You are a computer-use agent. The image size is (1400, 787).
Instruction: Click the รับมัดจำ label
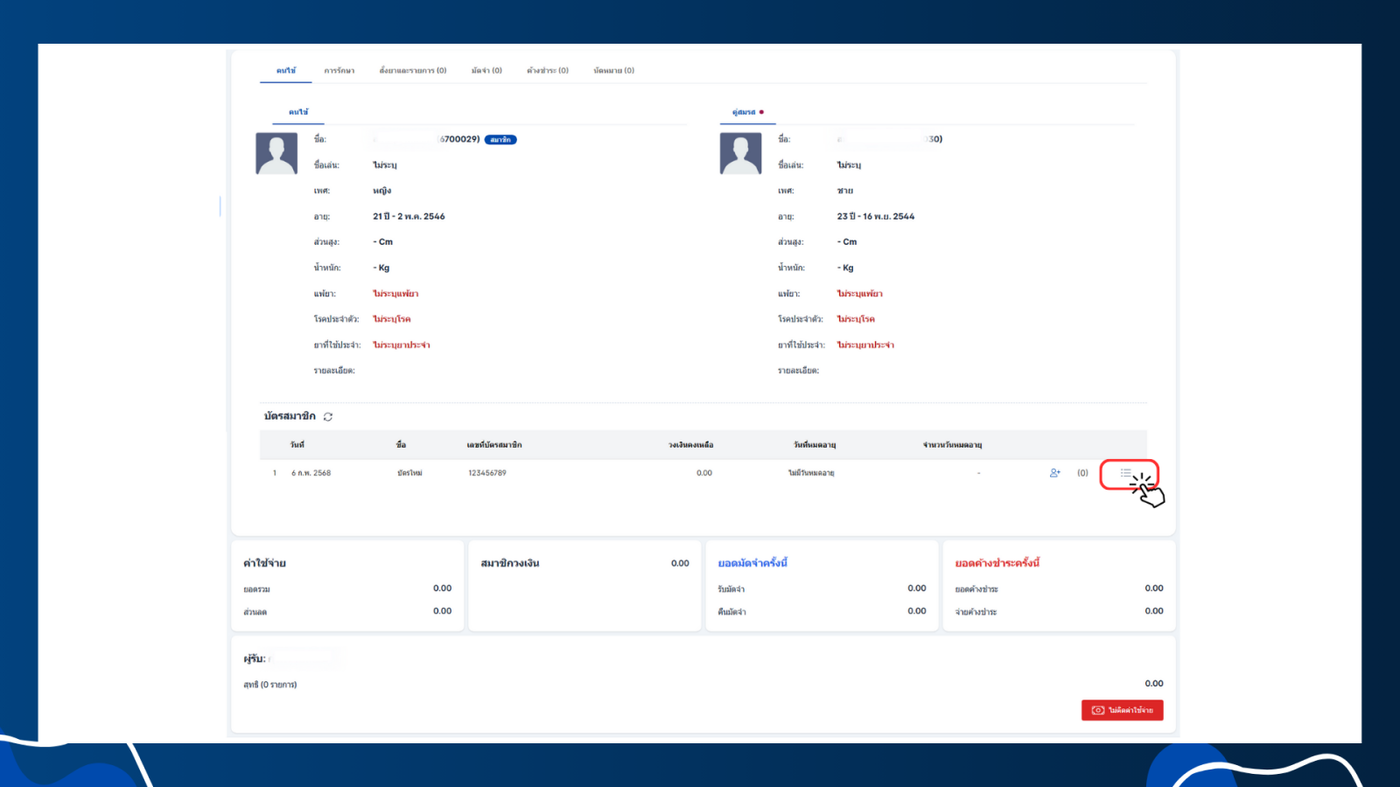(731, 589)
